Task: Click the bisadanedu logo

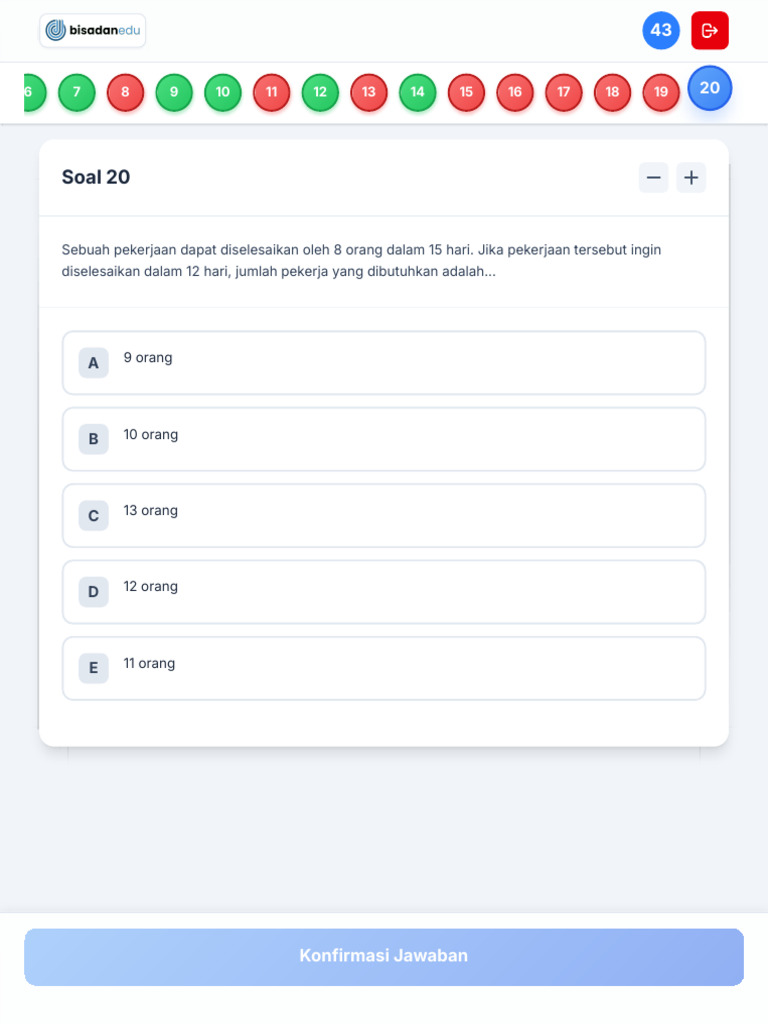Action: point(93,31)
